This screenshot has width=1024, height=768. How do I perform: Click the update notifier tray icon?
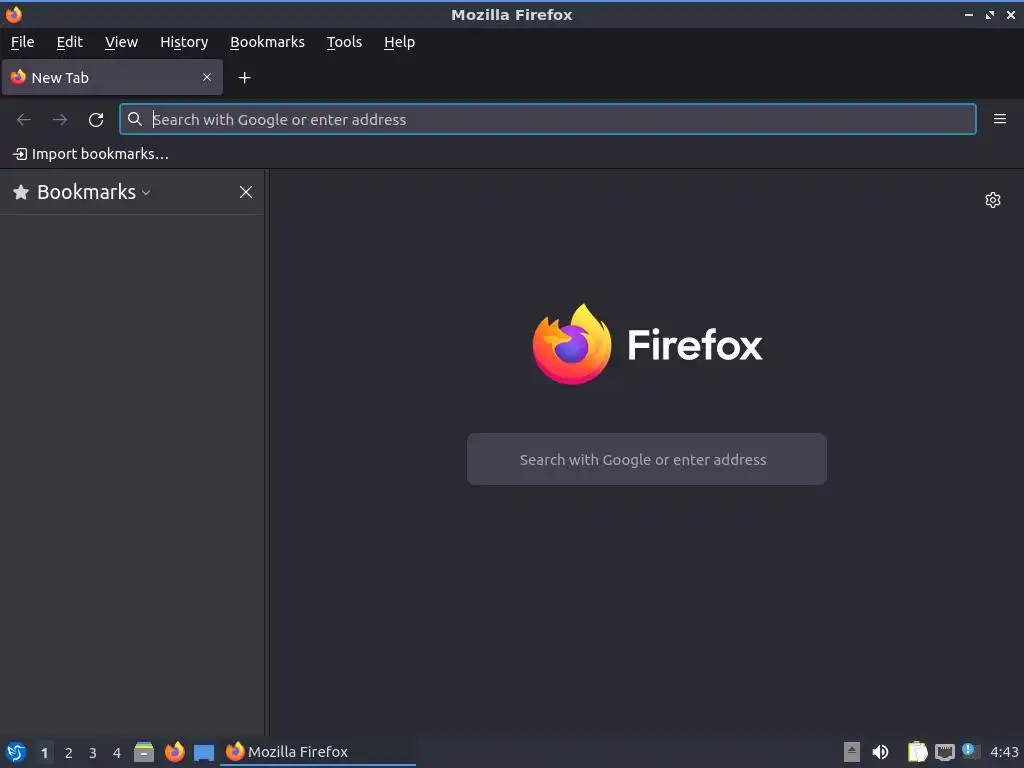tap(971, 751)
